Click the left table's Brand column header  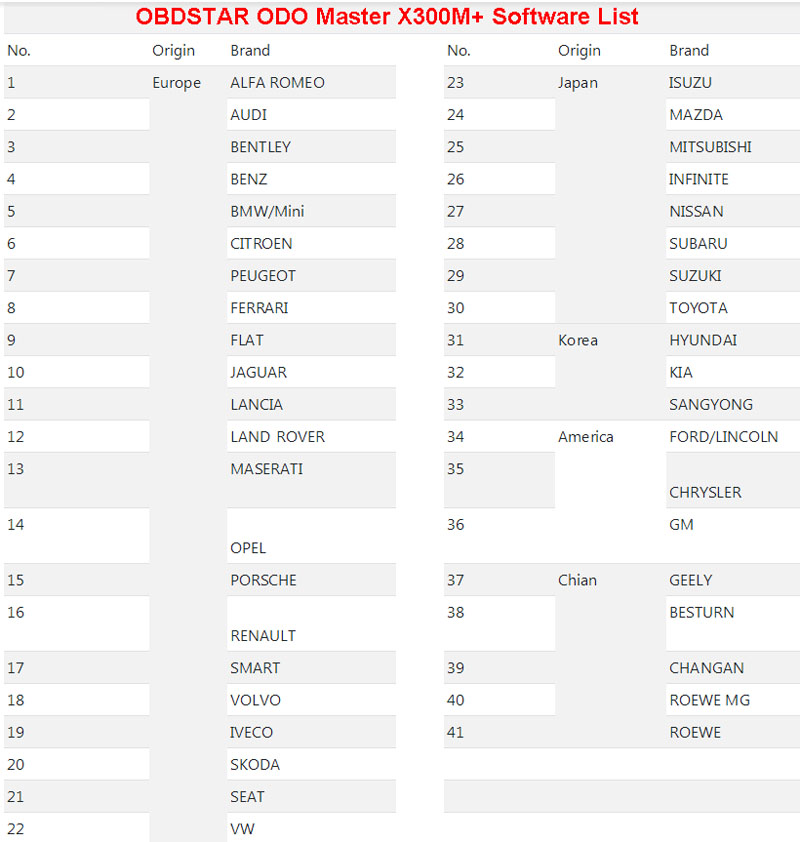coord(250,50)
